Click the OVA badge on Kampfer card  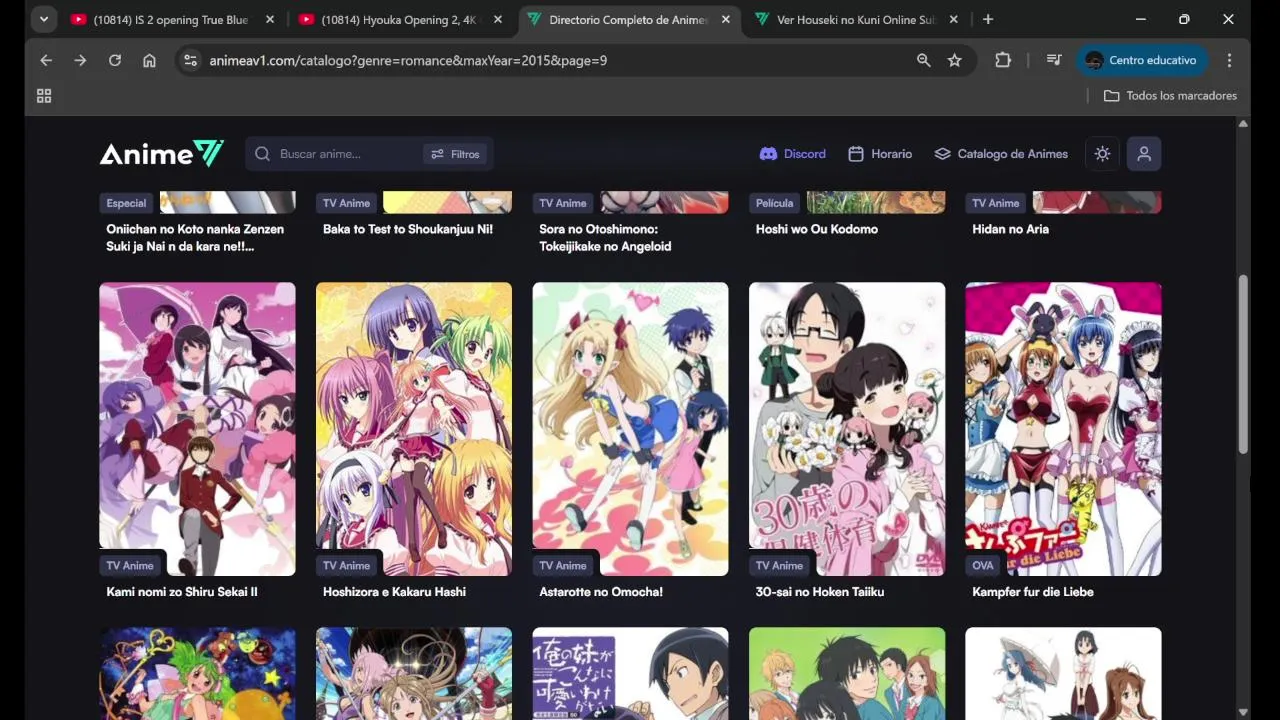point(983,565)
